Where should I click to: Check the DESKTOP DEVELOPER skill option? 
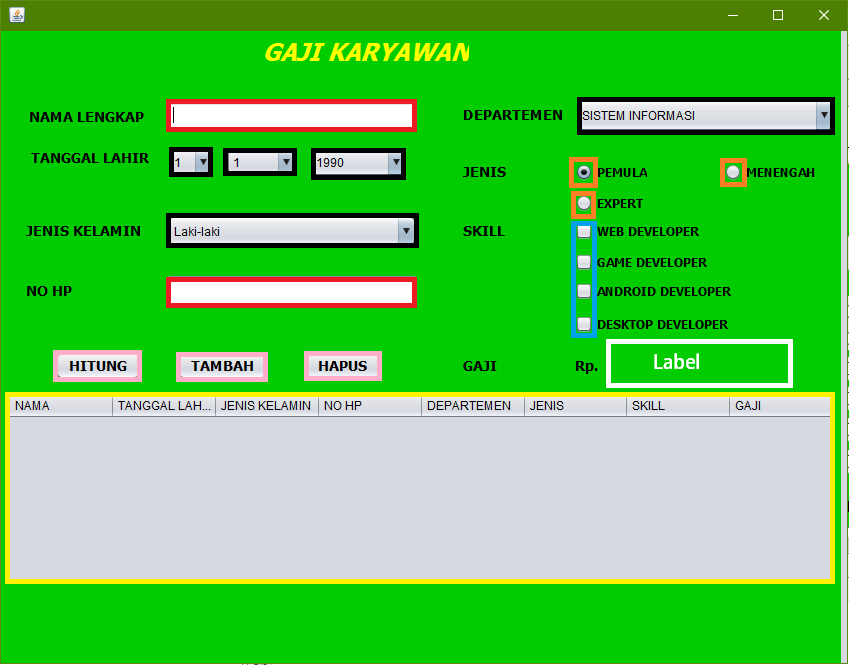coord(584,324)
